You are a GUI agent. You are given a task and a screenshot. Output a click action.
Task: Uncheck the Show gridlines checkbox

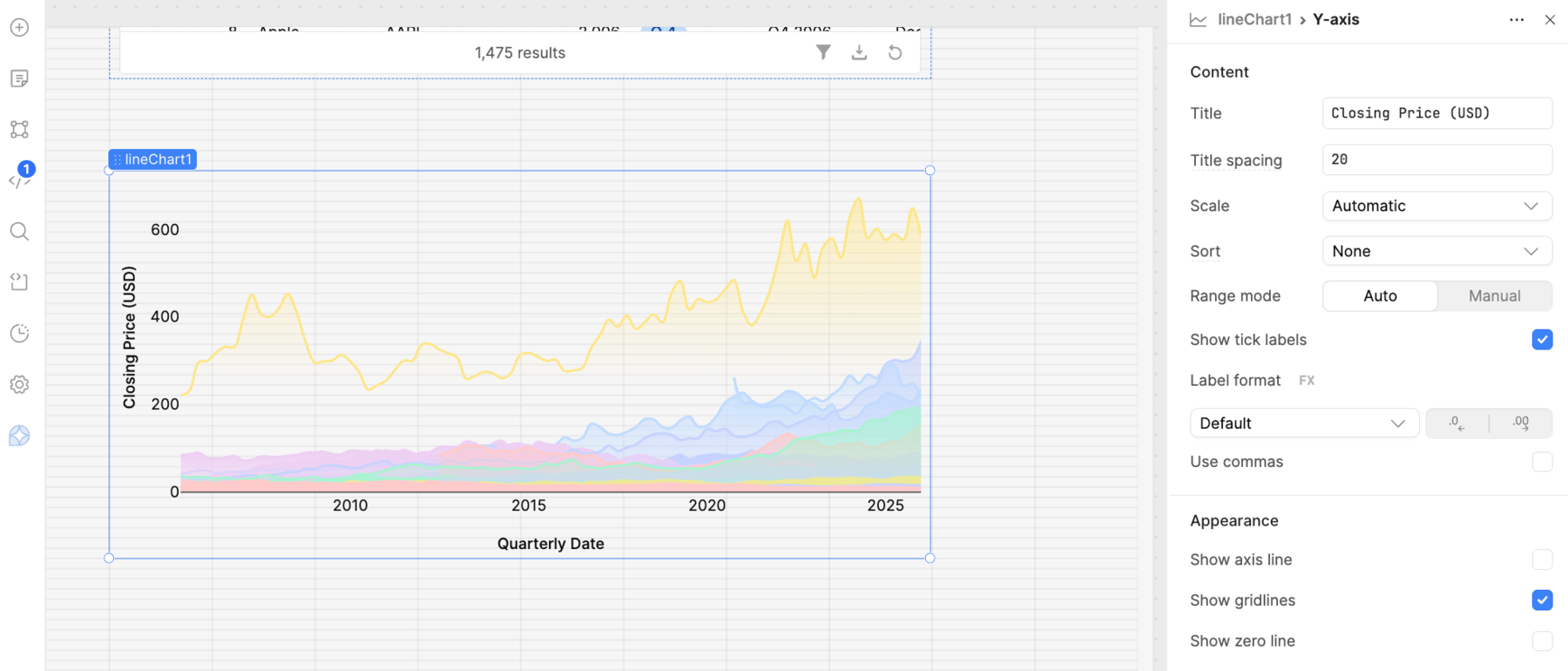tap(1542, 600)
